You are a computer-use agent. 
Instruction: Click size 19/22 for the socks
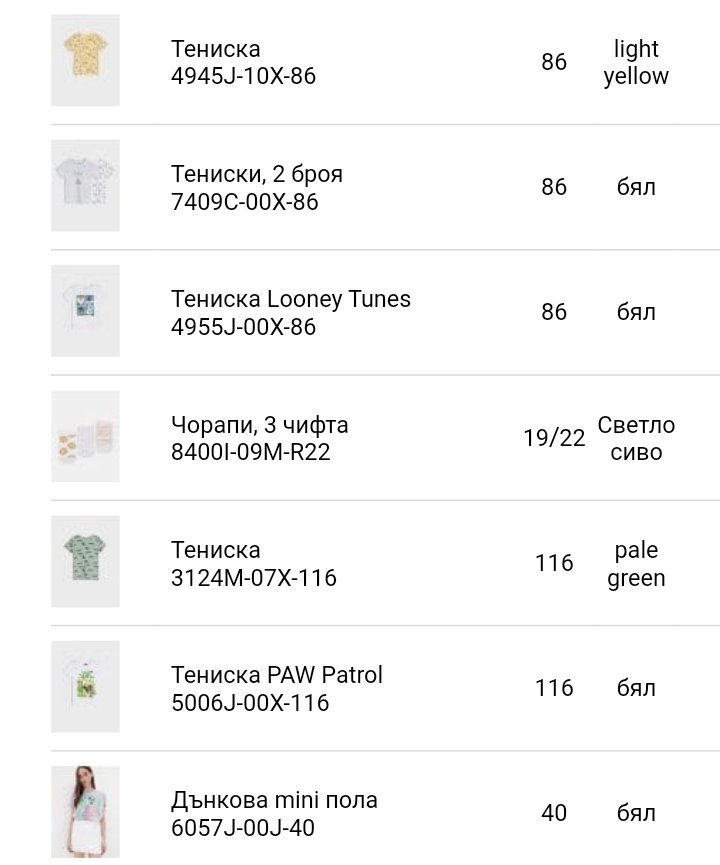point(554,438)
